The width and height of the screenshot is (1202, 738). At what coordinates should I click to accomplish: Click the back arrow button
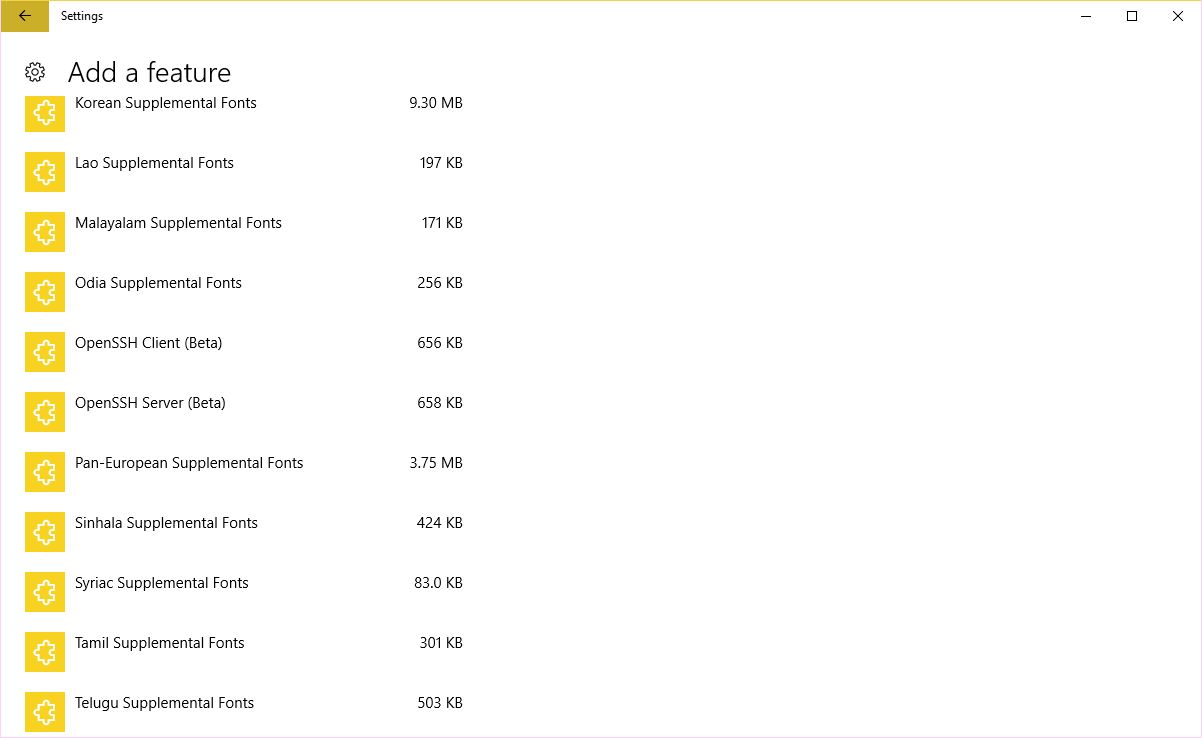click(24, 16)
